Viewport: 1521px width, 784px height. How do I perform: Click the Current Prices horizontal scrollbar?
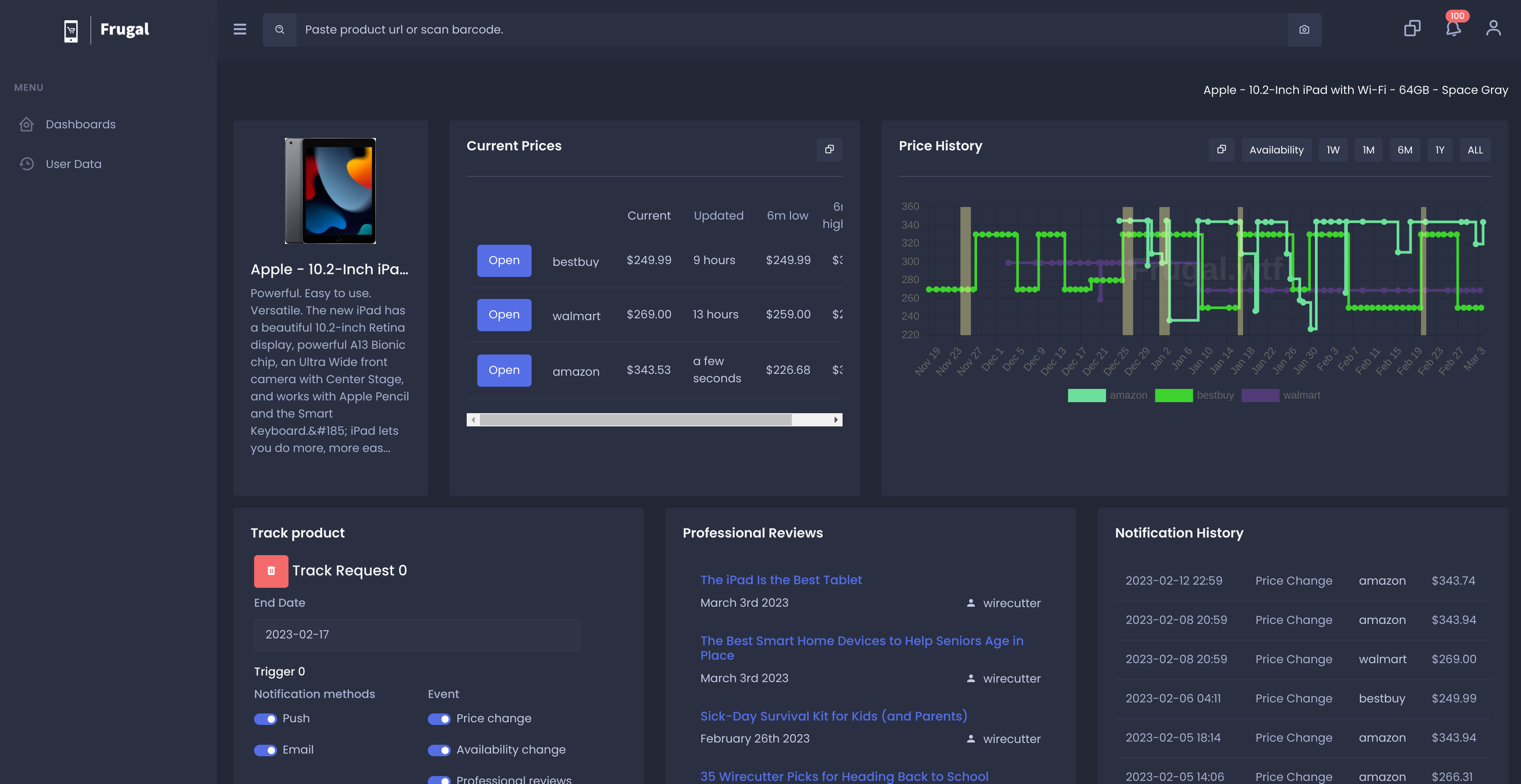click(x=635, y=420)
